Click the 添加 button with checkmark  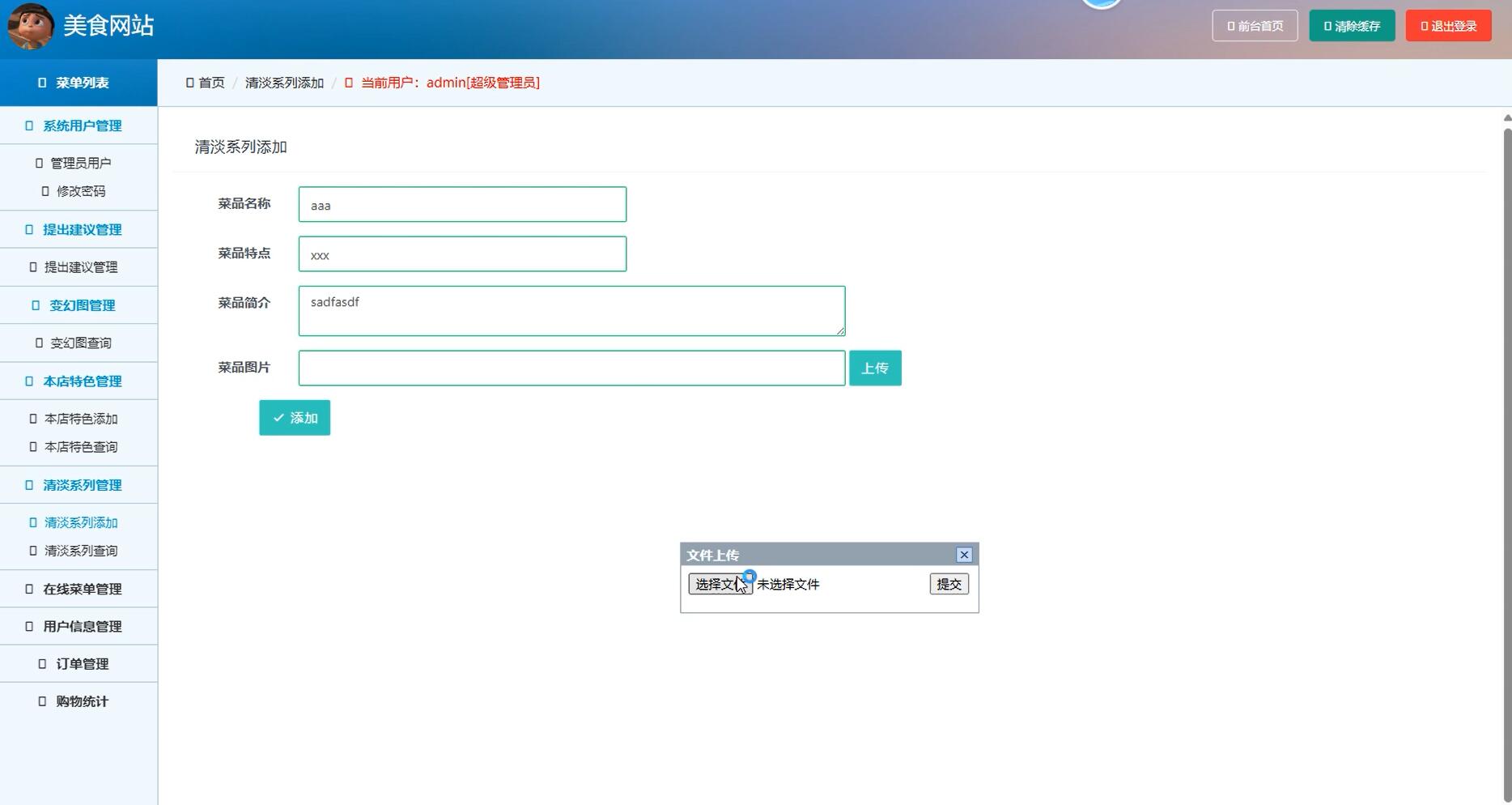tap(295, 418)
